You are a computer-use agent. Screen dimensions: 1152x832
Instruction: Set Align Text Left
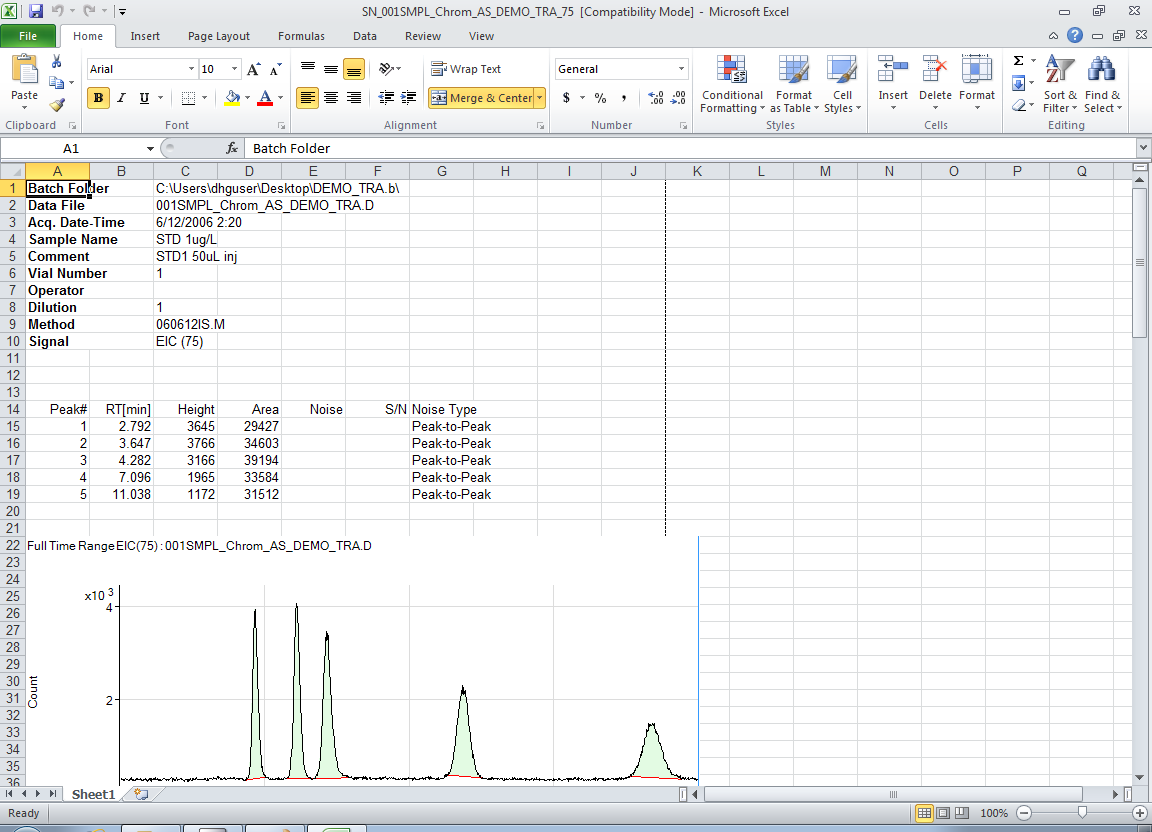click(308, 98)
